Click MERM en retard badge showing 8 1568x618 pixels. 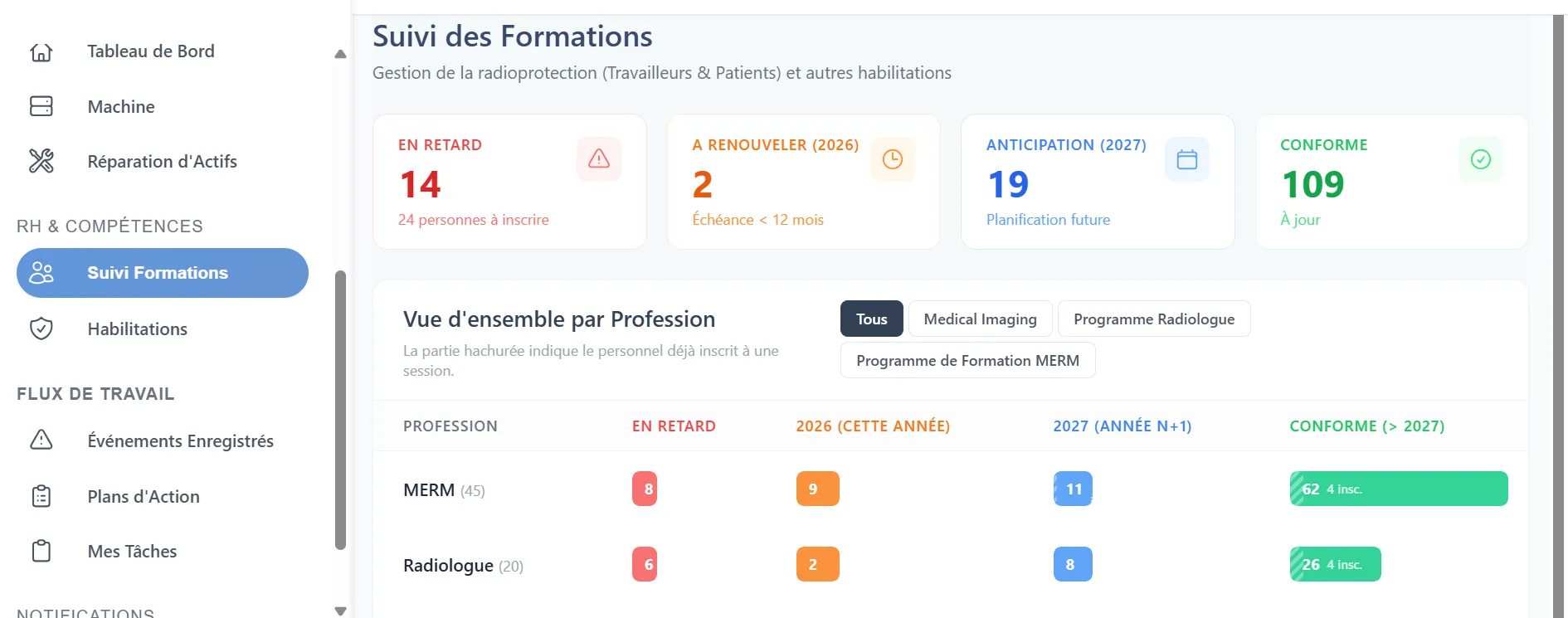coord(645,489)
